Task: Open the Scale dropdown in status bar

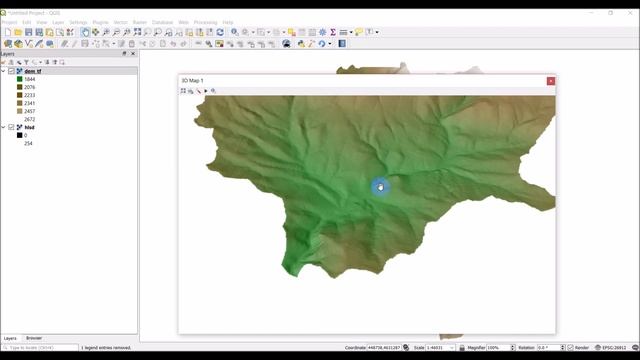Action: pyautogui.click(x=452, y=348)
